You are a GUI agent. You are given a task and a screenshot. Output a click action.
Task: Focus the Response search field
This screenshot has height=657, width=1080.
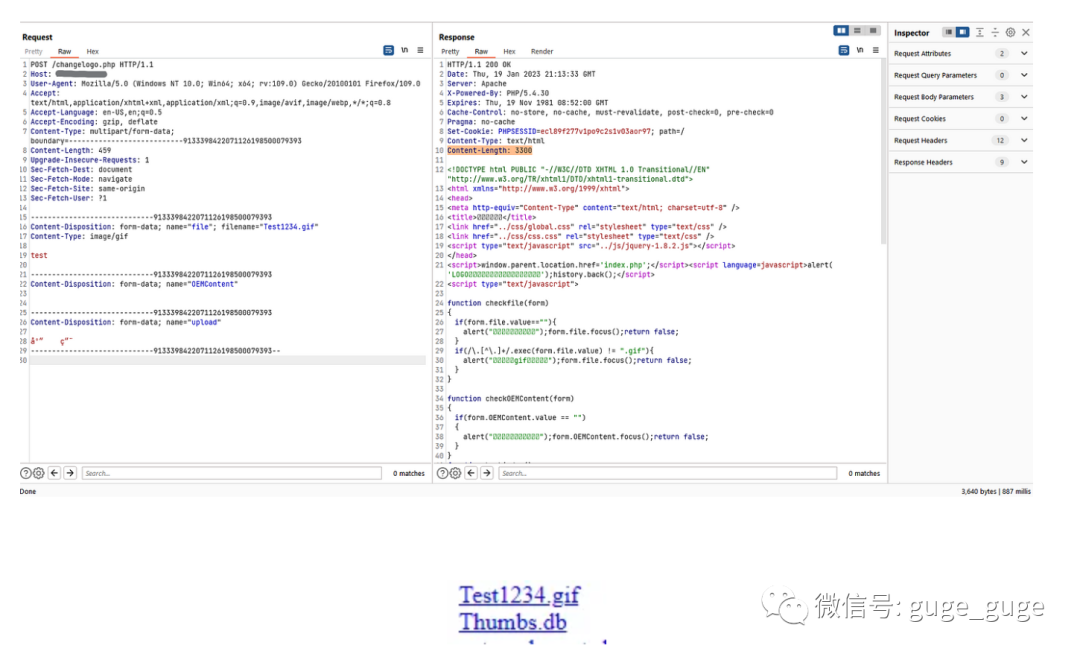[667, 473]
